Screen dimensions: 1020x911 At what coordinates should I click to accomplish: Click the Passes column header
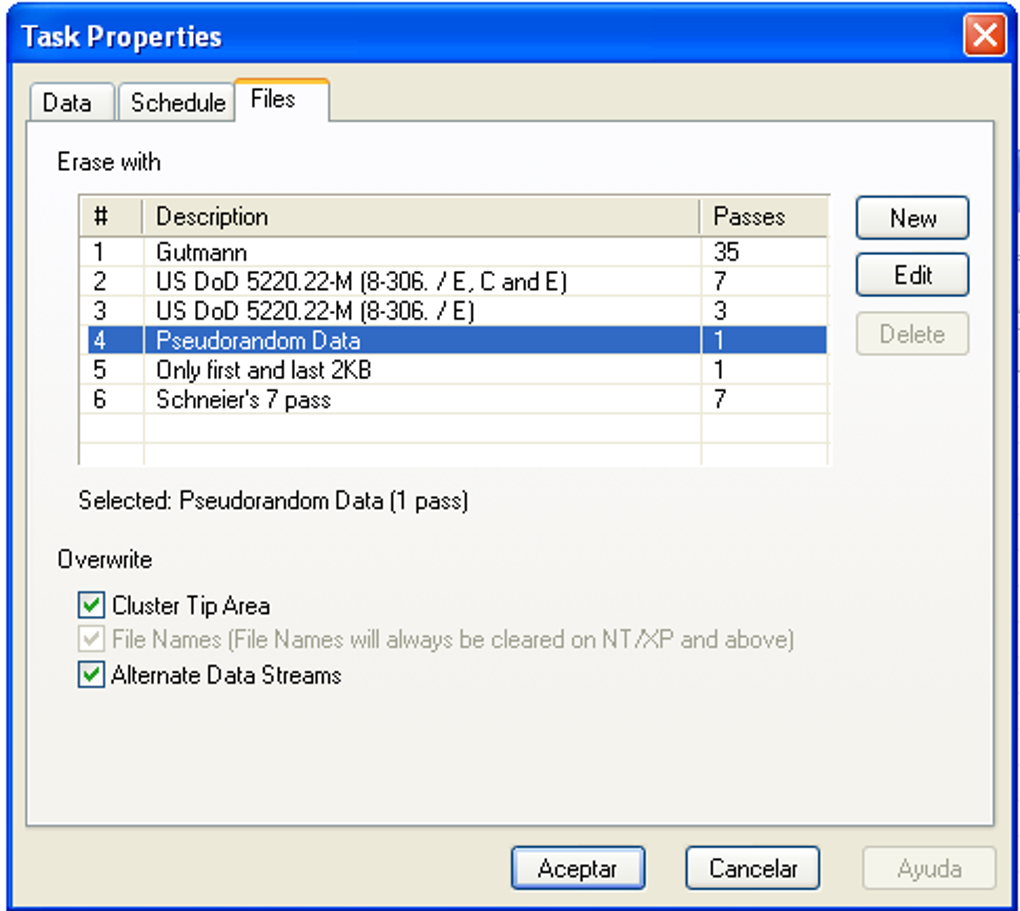pos(764,217)
